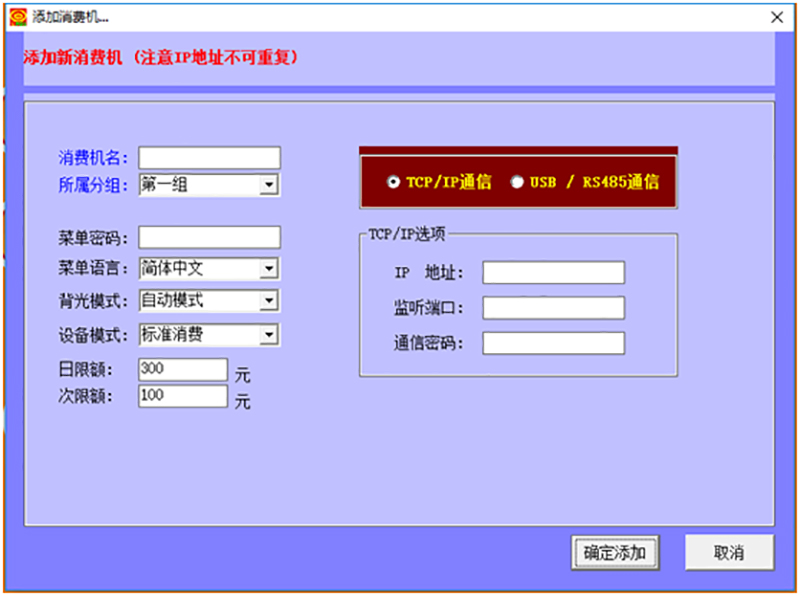Viewport: 800px width, 596px height.
Task: Close the 添加消费机 dialog window
Action: [x=776, y=16]
